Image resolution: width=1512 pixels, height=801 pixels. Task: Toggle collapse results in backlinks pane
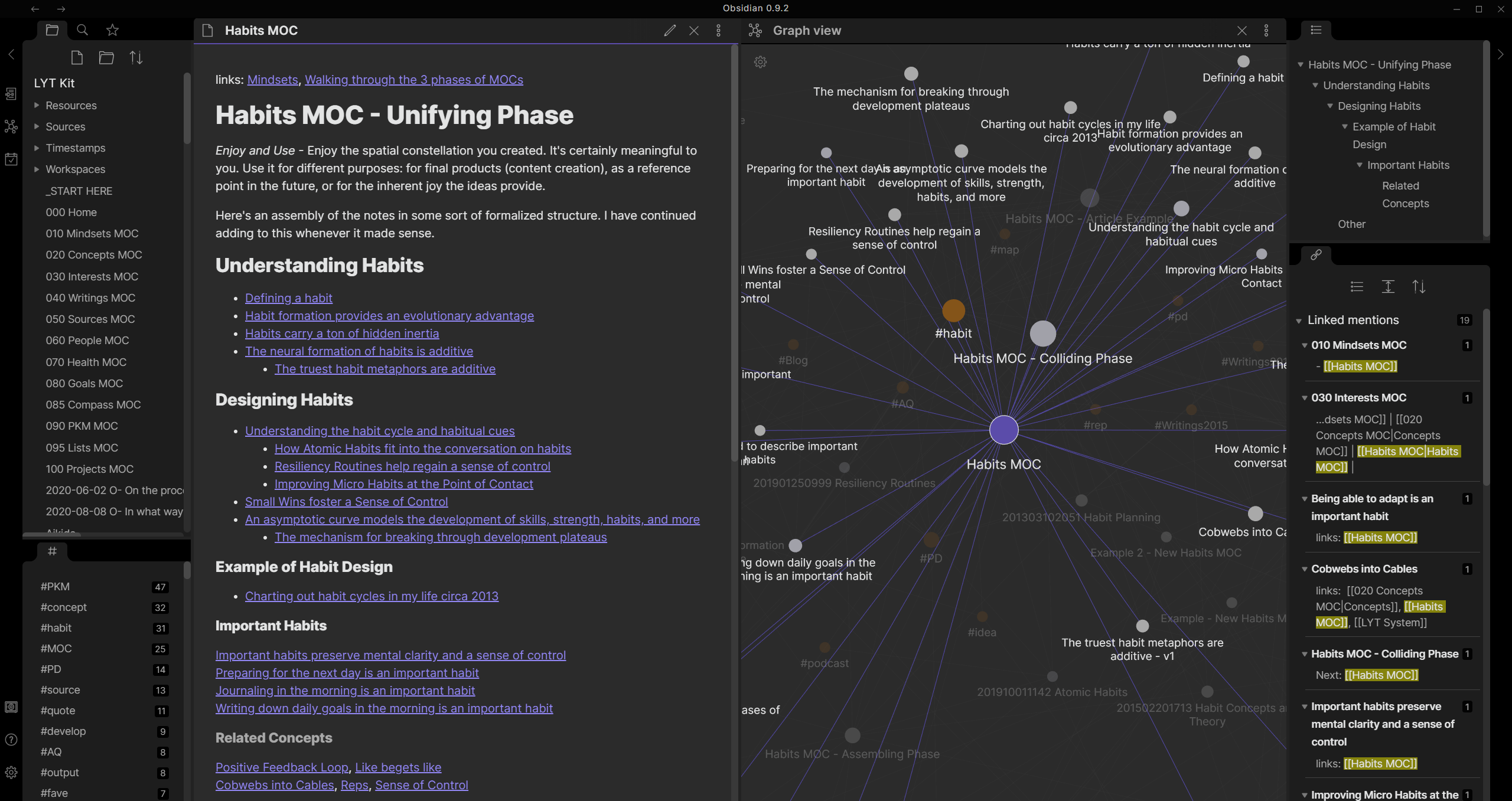[x=1357, y=287]
